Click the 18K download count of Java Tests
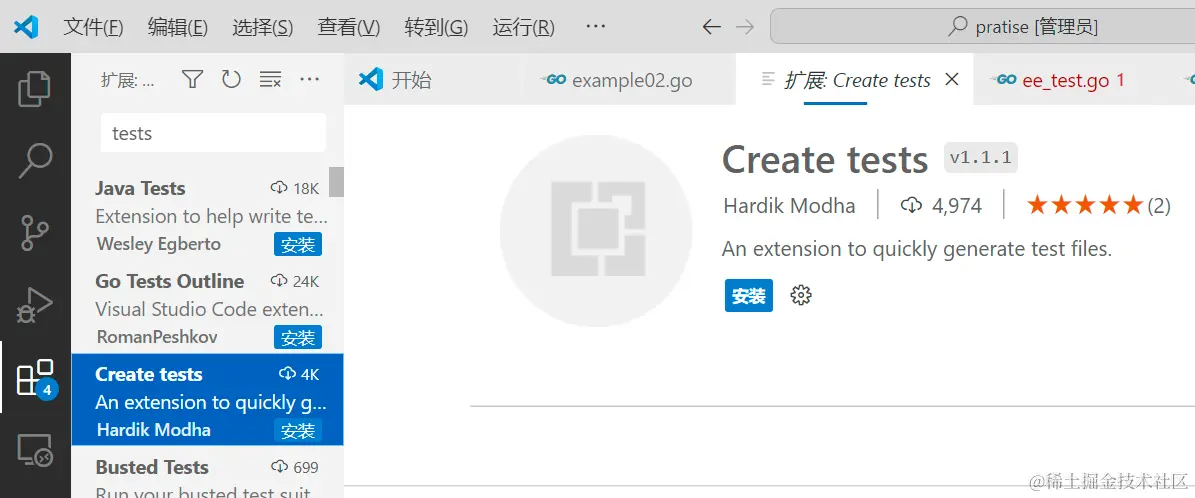This screenshot has height=498, width=1195. tap(295, 188)
